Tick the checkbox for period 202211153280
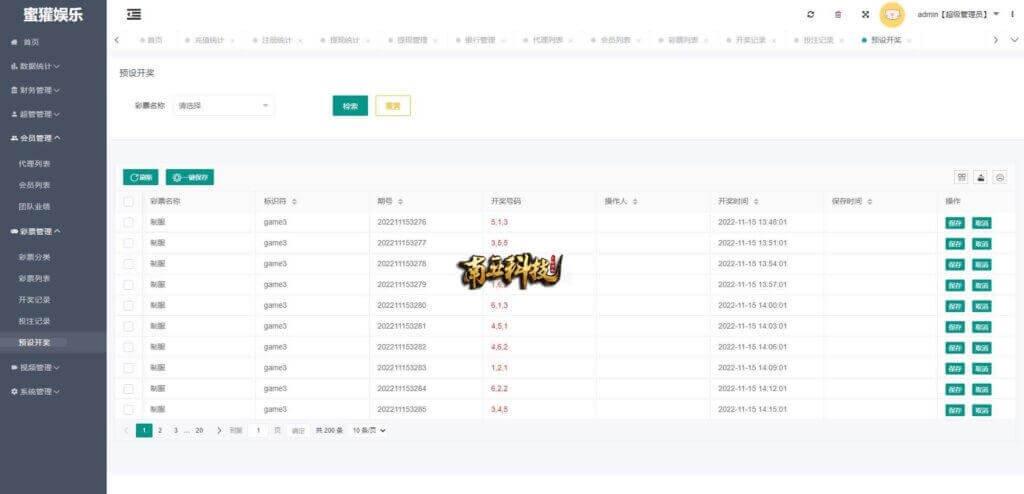The image size is (1024, 494). pos(128,305)
